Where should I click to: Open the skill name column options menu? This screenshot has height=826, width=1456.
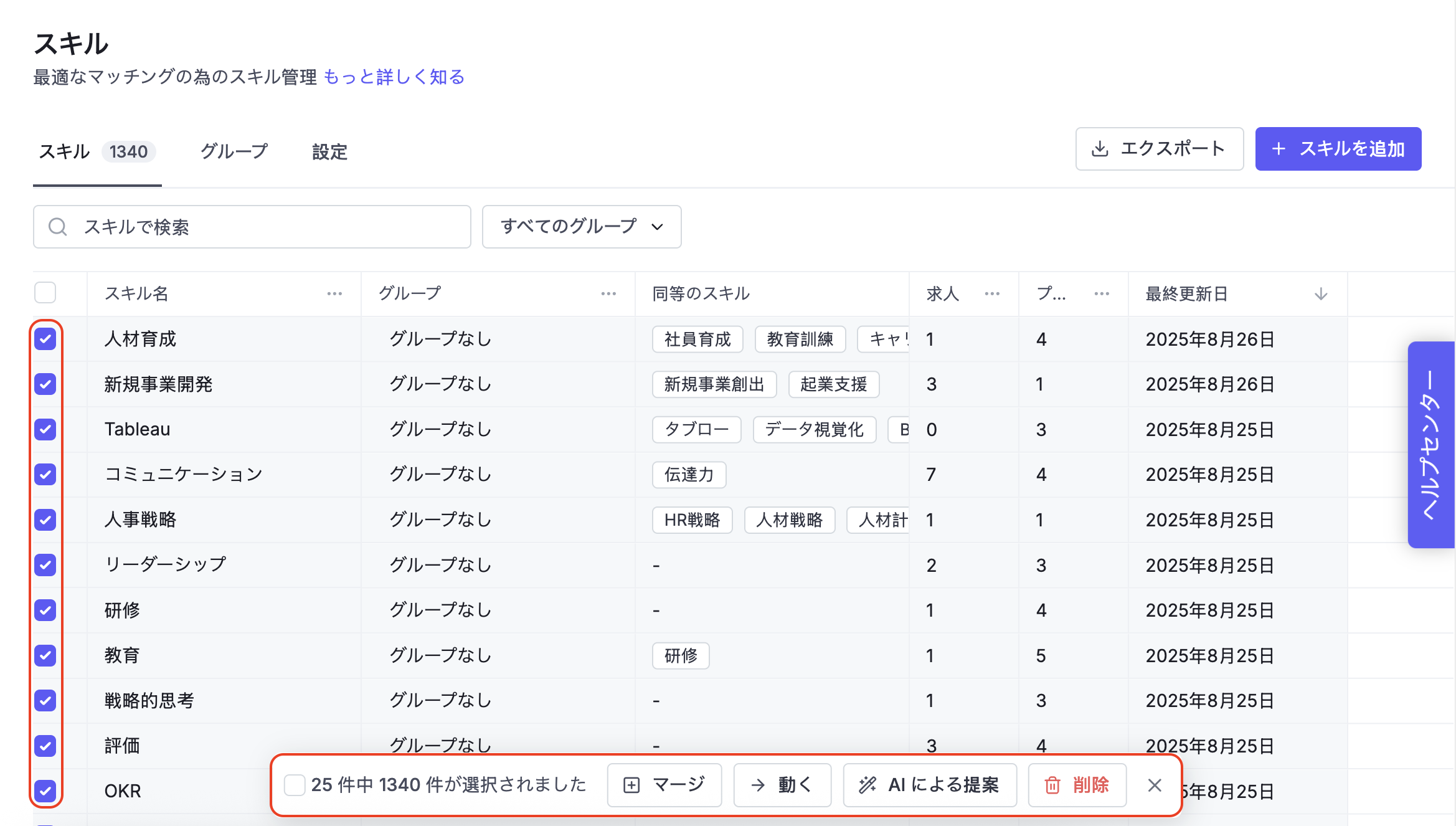(x=334, y=293)
